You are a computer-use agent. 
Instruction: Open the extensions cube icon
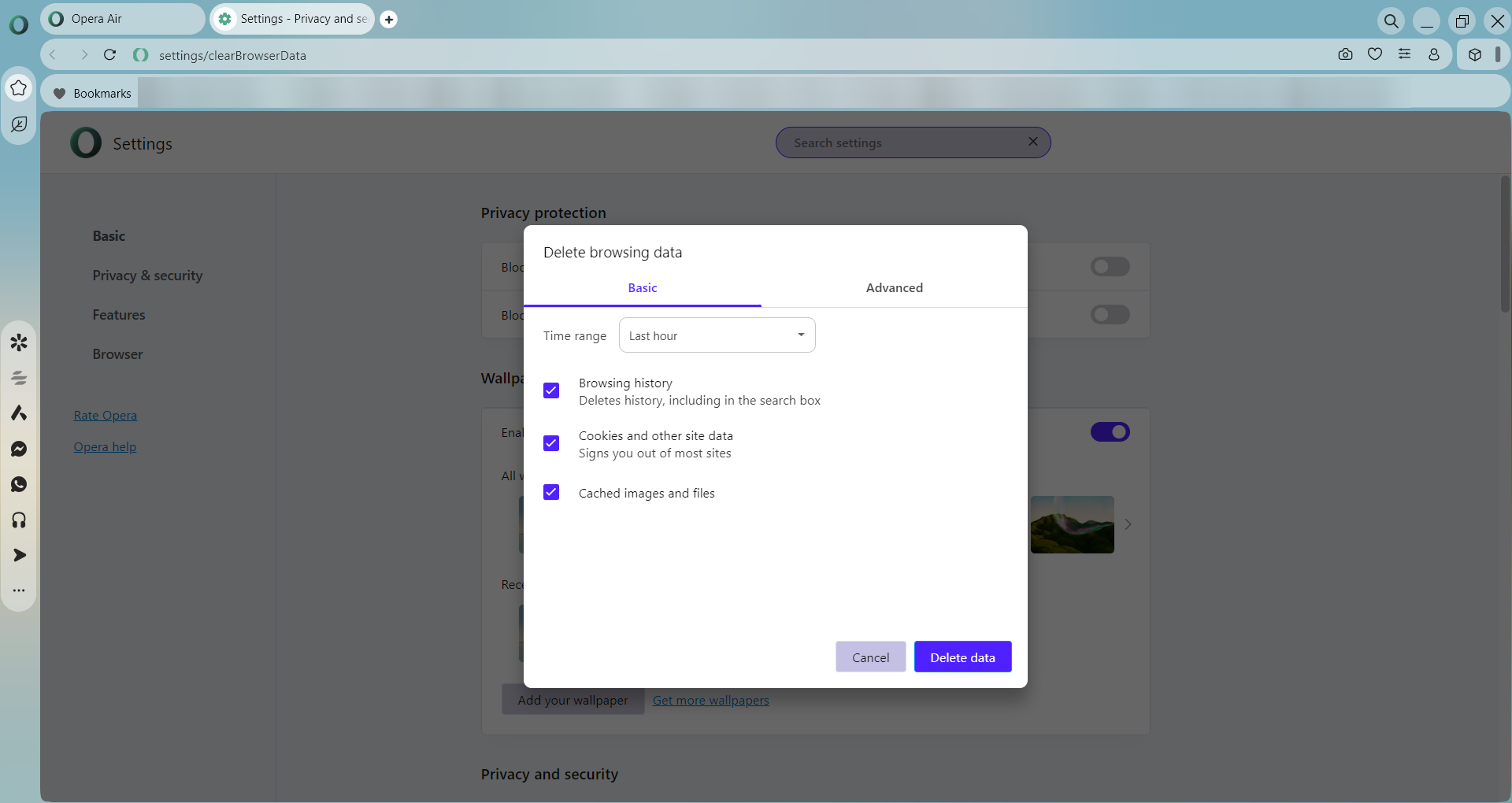coord(1475,54)
